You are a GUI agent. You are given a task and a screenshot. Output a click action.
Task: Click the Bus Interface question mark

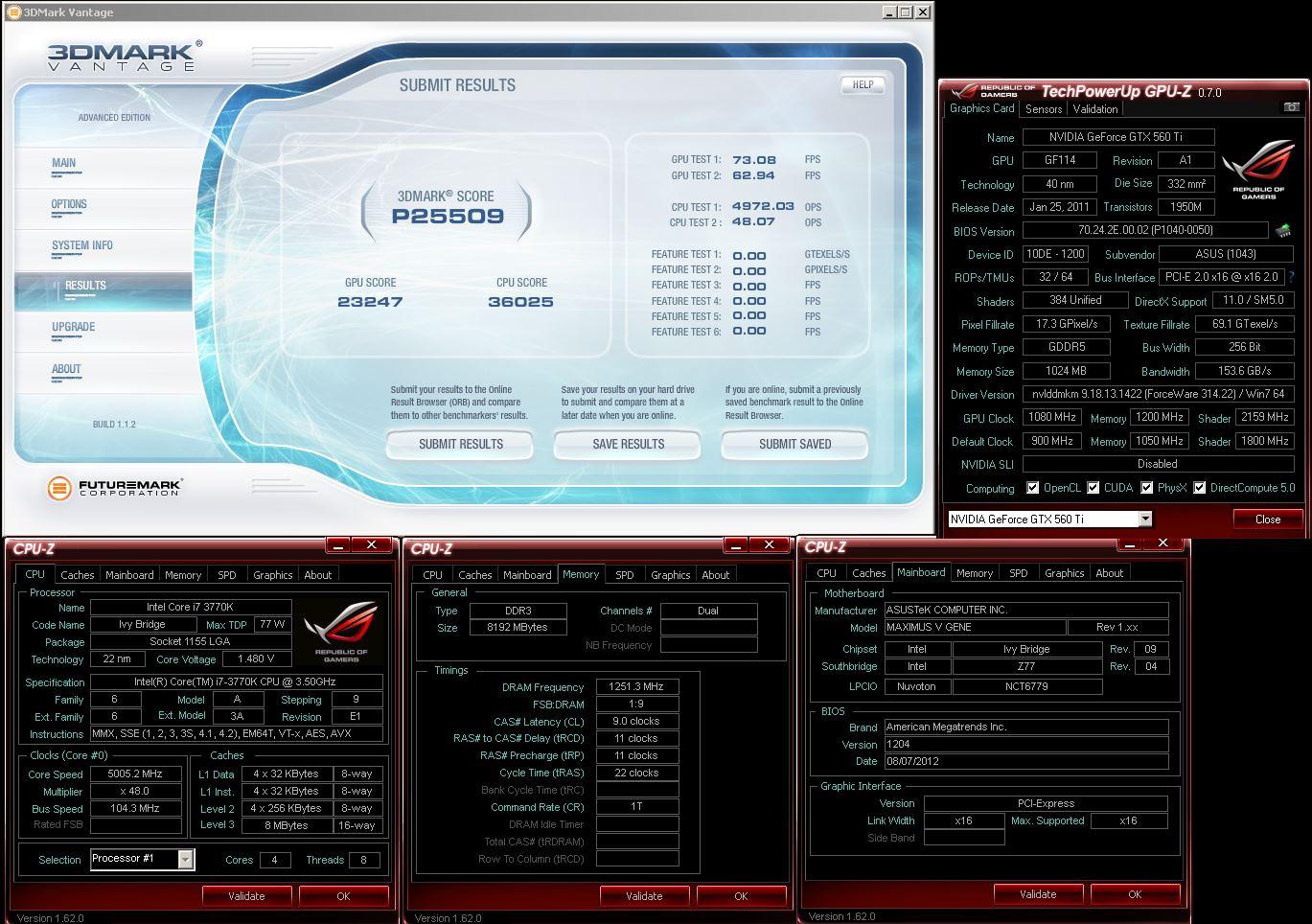[1292, 277]
